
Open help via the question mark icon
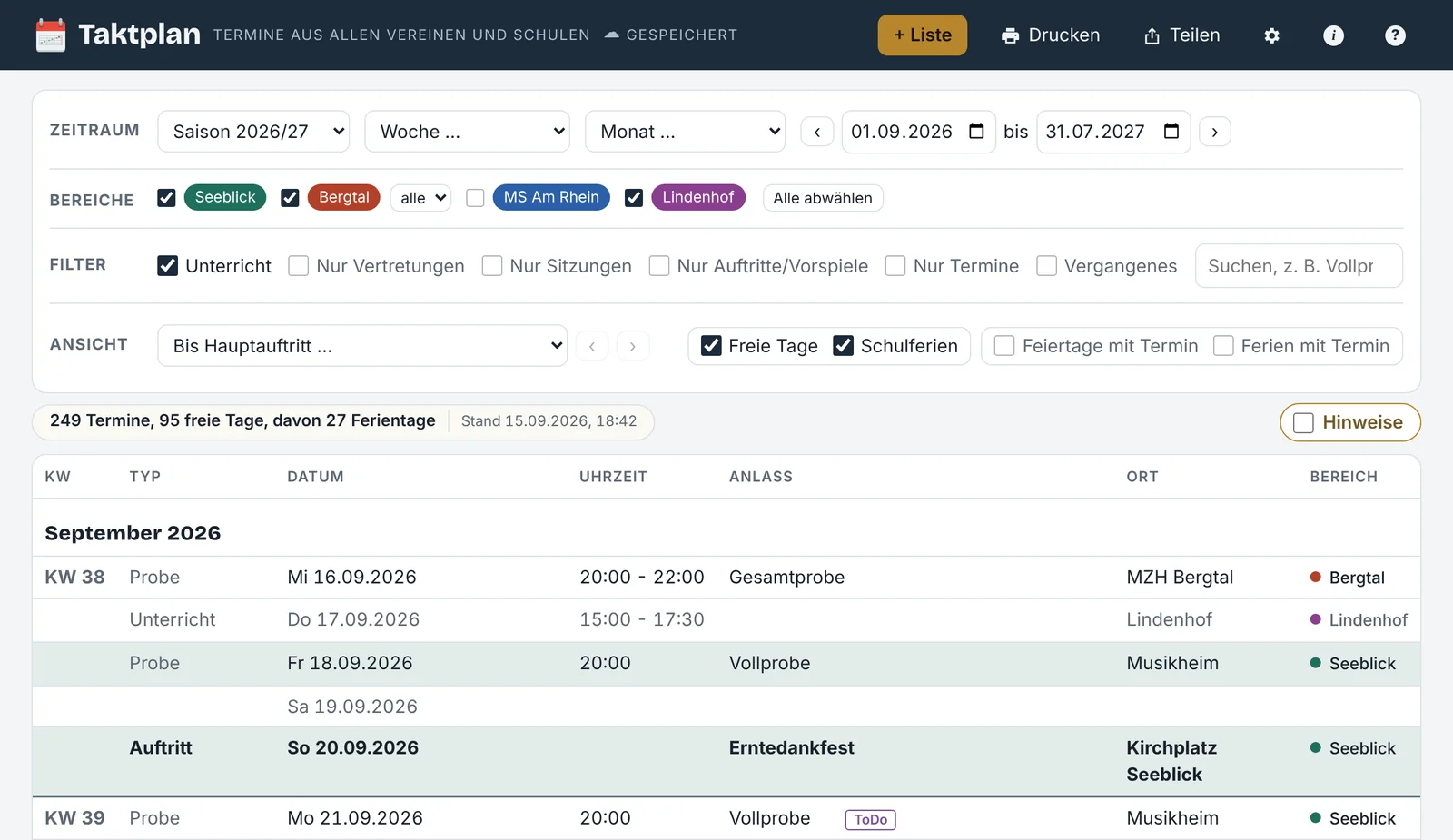(x=1395, y=35)
